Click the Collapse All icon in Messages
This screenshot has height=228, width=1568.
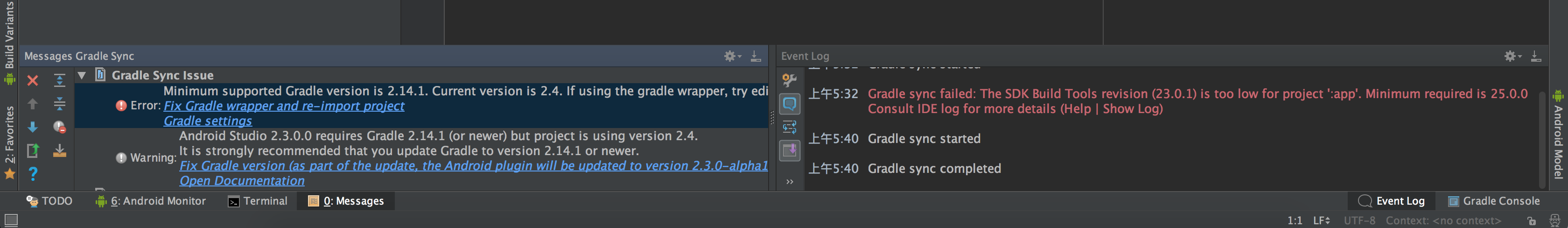(x=59, y=104)
